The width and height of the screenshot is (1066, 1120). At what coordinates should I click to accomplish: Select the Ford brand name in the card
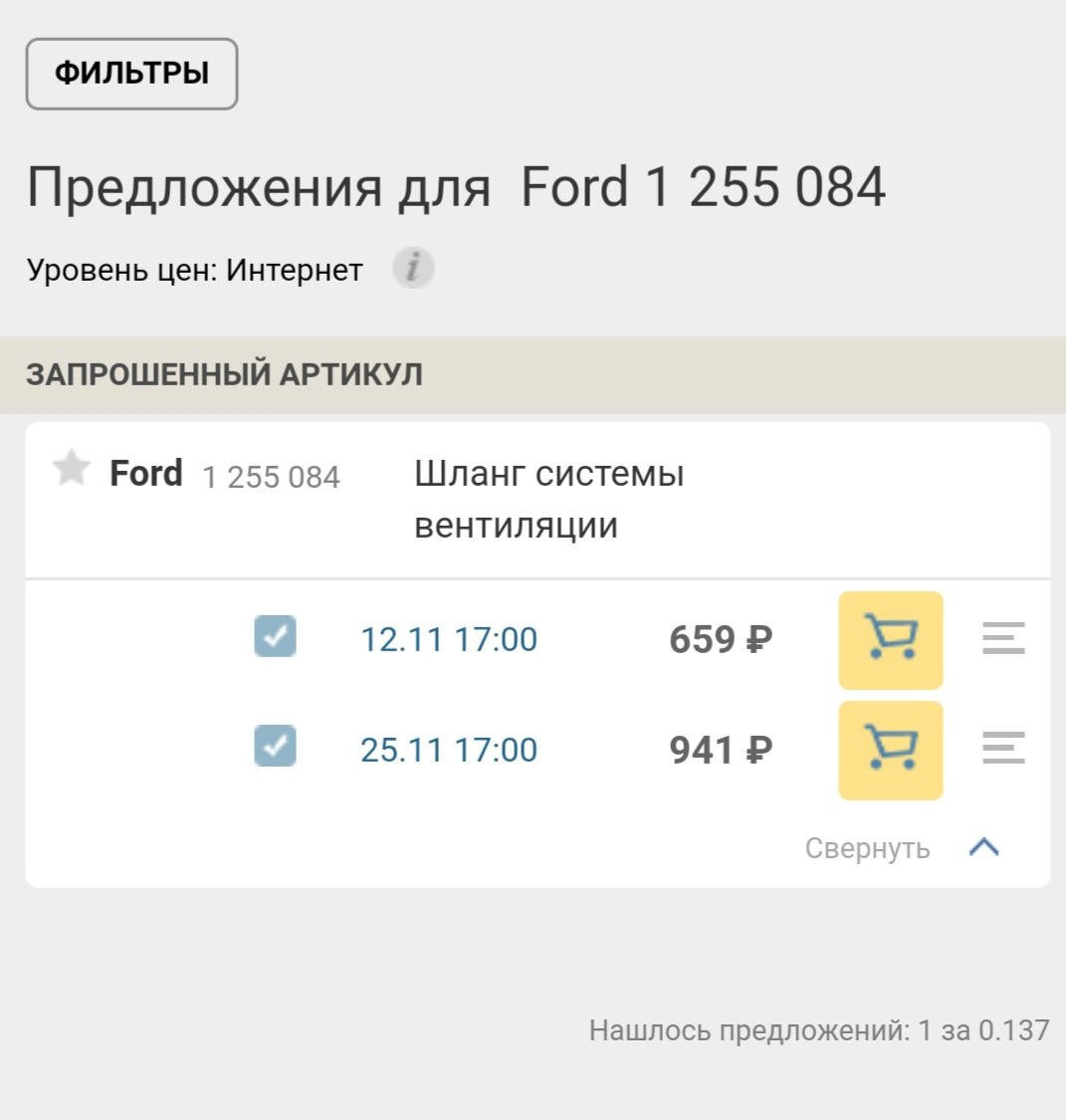point(145,474)
